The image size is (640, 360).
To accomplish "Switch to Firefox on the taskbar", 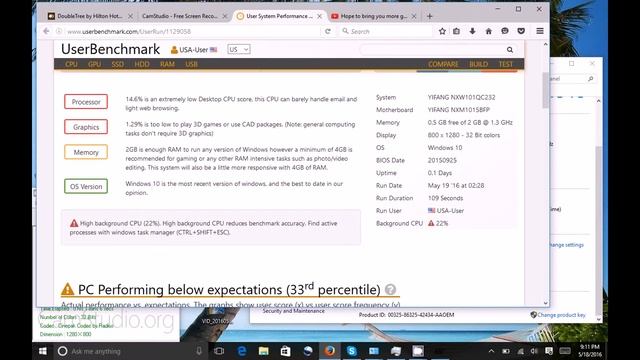I will pos(330,351).
